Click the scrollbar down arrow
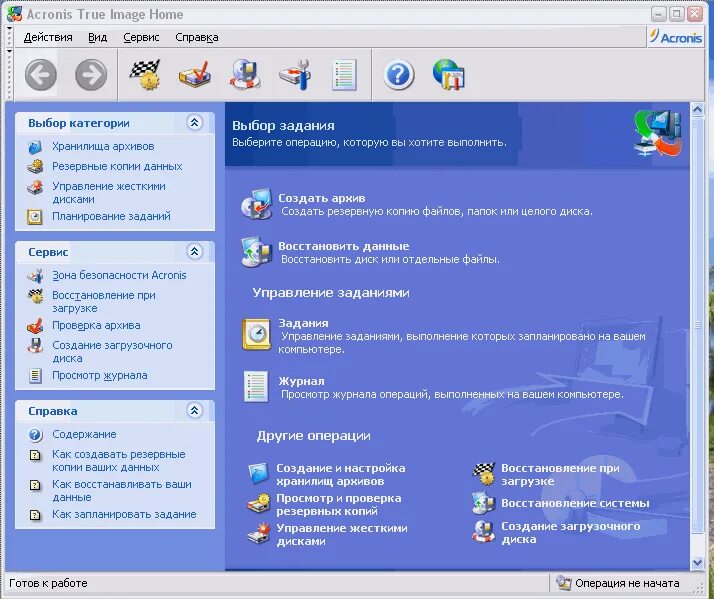714x599 pixels. 697,562
